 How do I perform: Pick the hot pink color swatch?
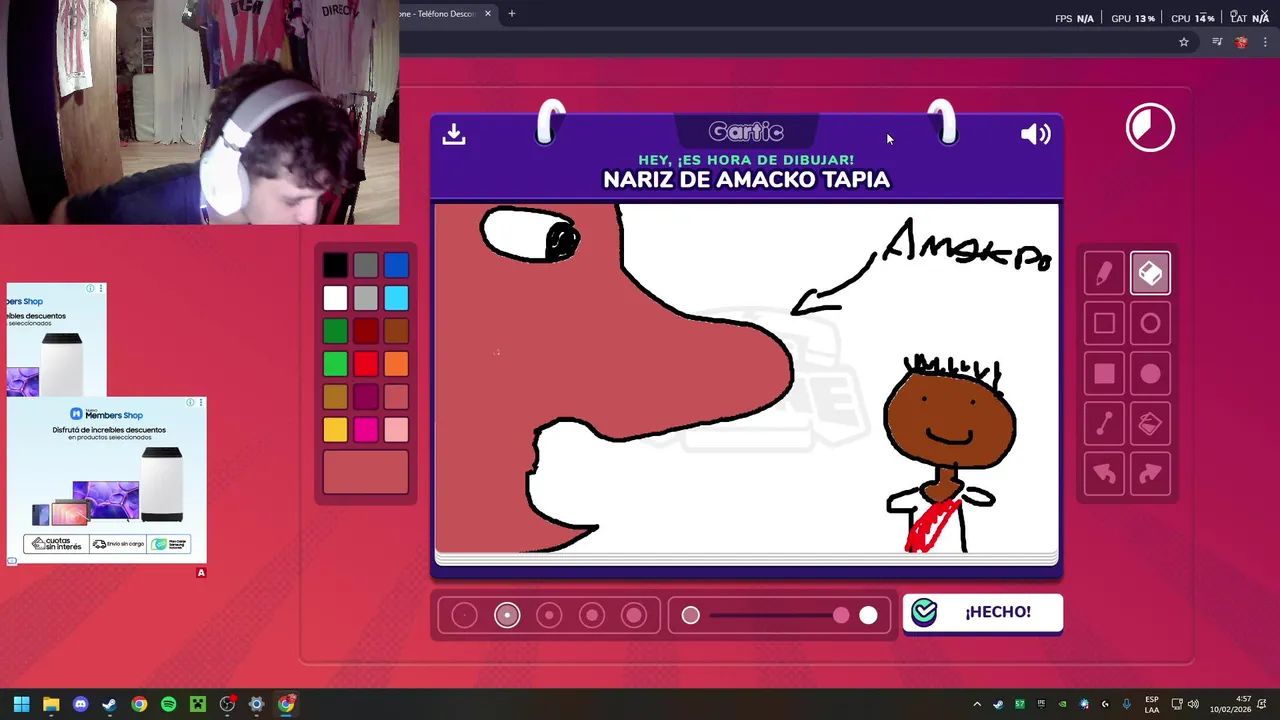pyautogui.click(x=366, y=430)
